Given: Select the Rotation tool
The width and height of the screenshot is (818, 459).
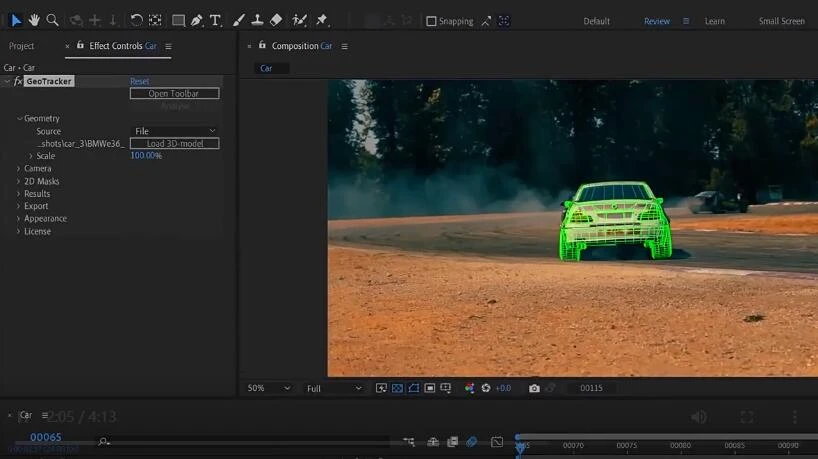Looking at the screenshot, I should [136, 20].
